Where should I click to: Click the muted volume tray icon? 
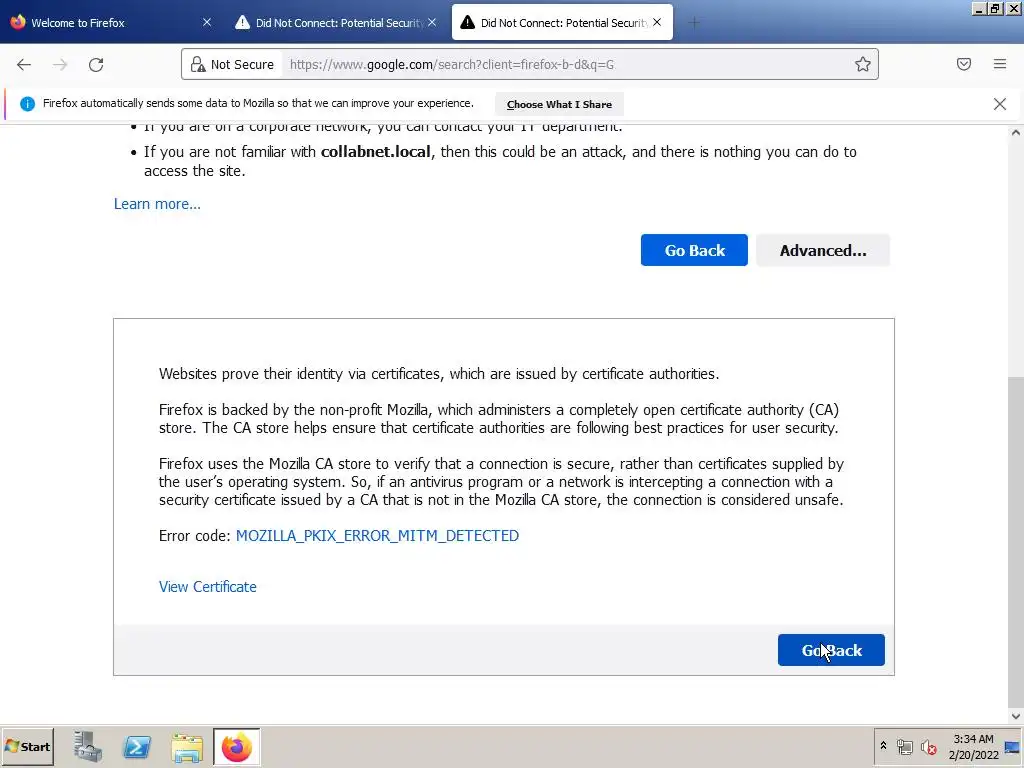(x=928, y=746)
